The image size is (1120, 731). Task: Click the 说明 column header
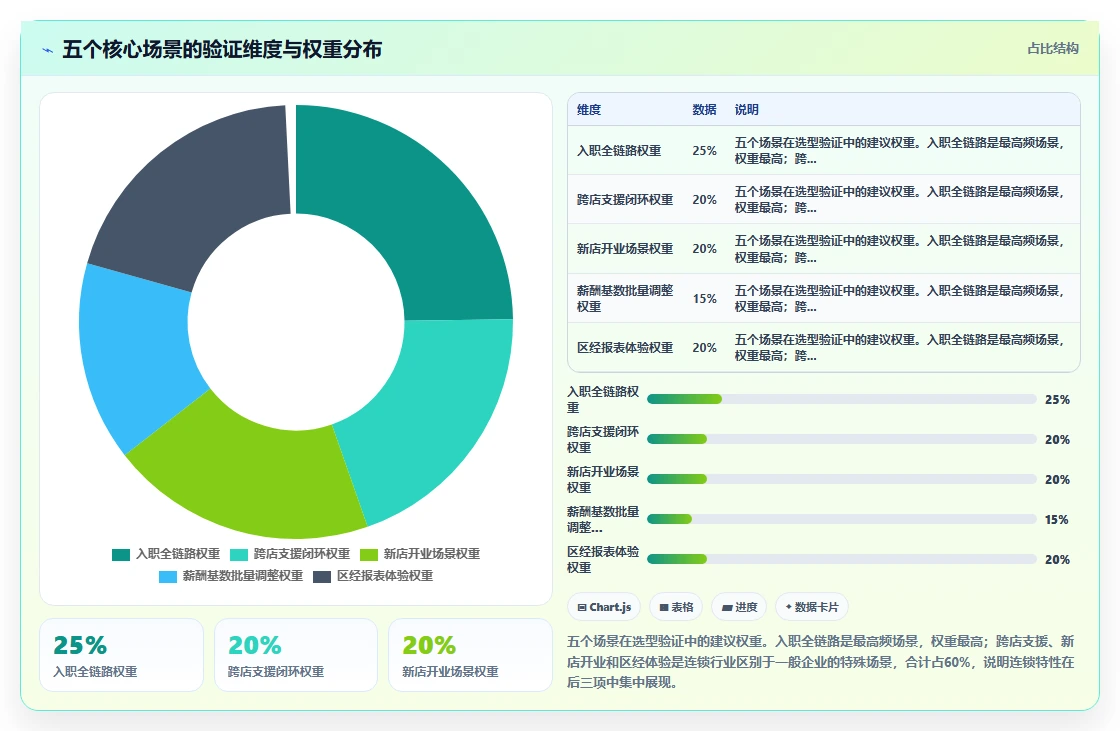[x=746, y=109]
